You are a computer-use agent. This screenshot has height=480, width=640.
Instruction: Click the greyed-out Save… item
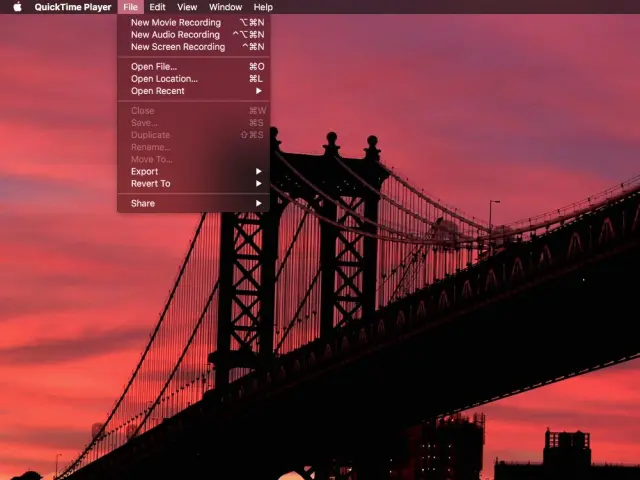[x=193, y=123]
